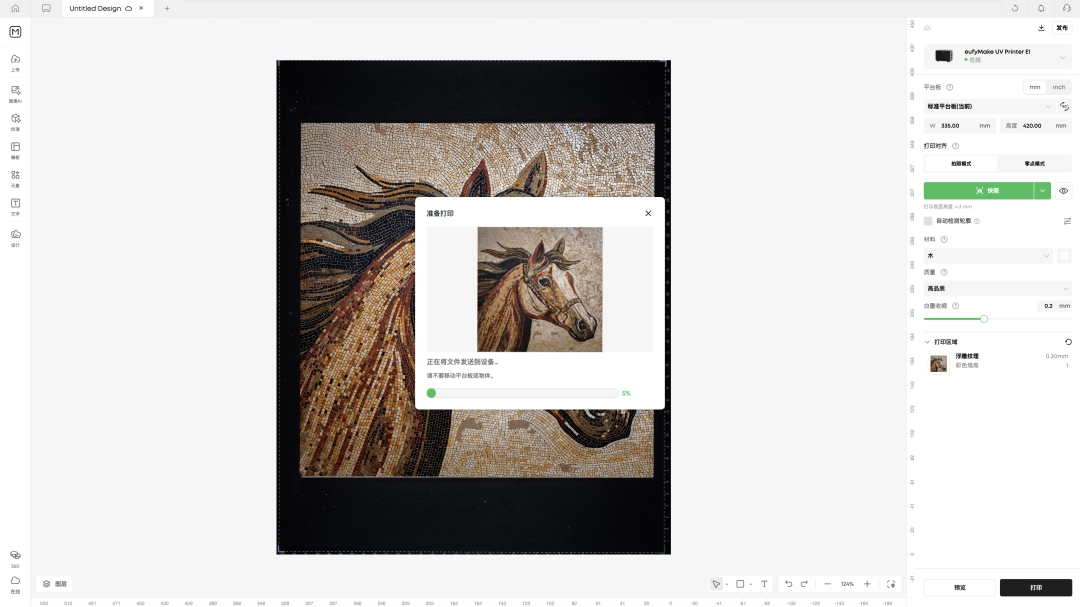Click the Publish (发布) button

(x=1062, y=28)
